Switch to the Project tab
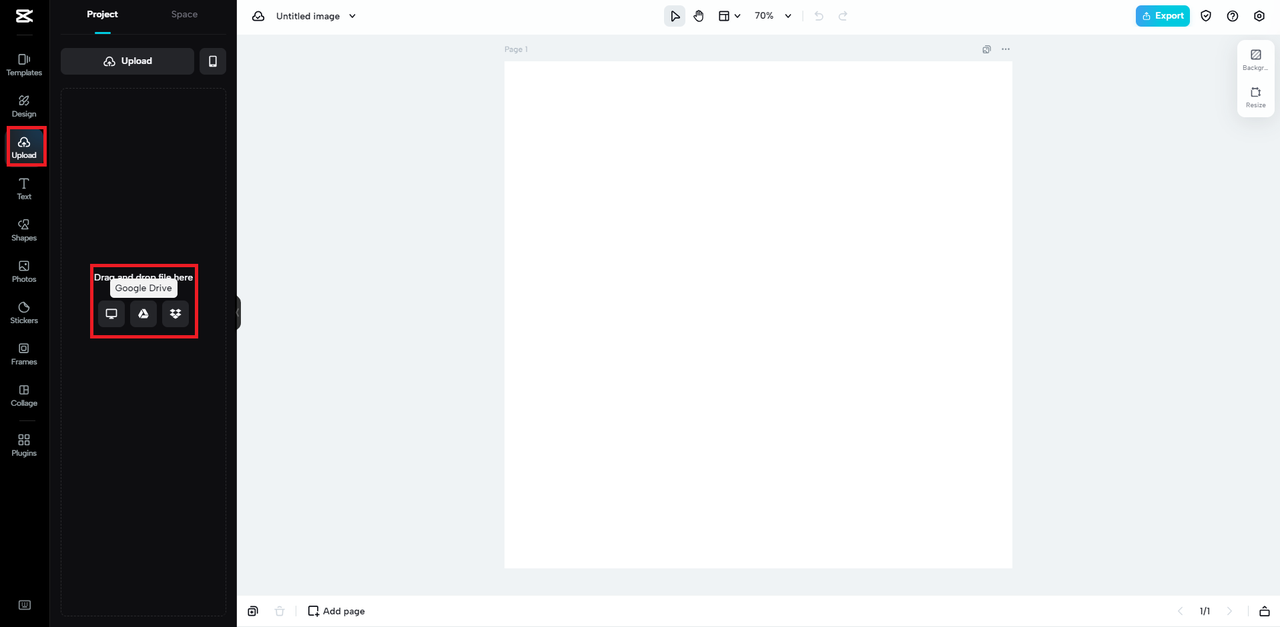The height and width of the screenshot is (627, 1280). tap(102, 15)
